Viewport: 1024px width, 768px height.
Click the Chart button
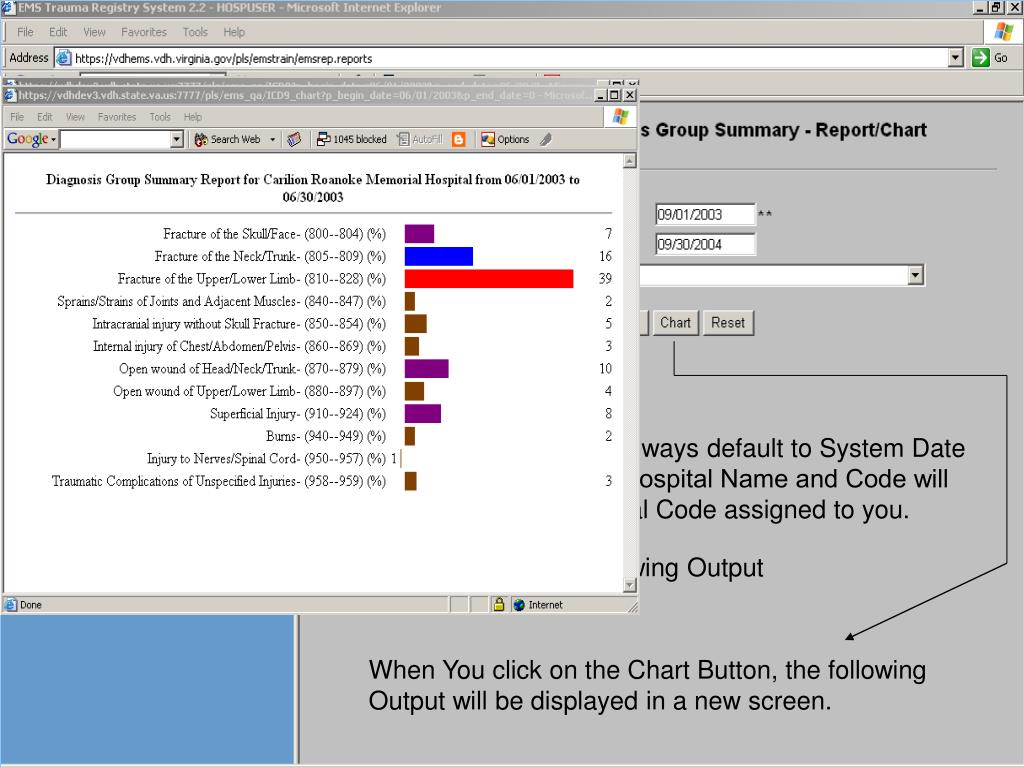[x=675, y=322]
